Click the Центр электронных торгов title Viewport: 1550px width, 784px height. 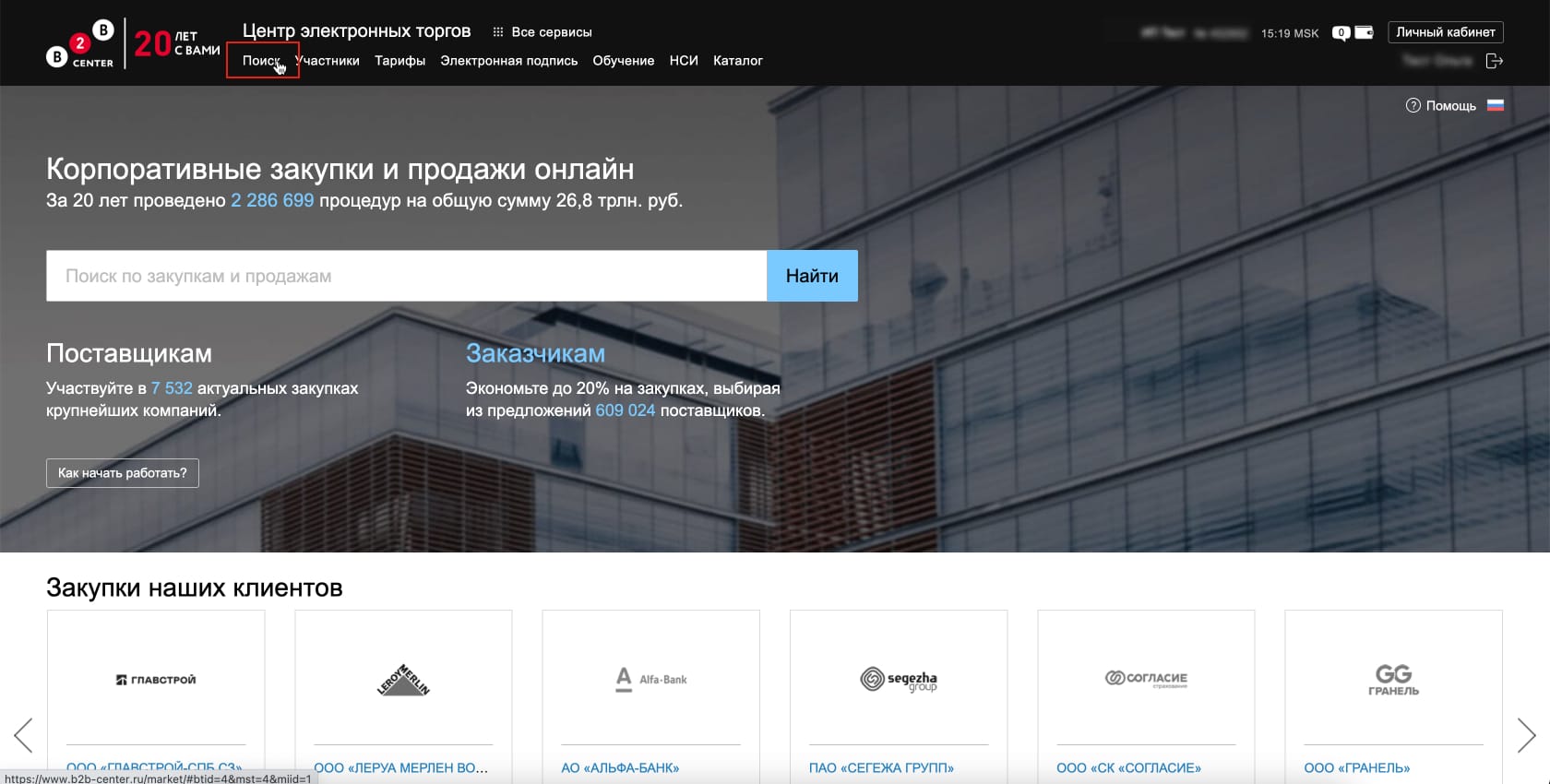click(x=356, y=31)
